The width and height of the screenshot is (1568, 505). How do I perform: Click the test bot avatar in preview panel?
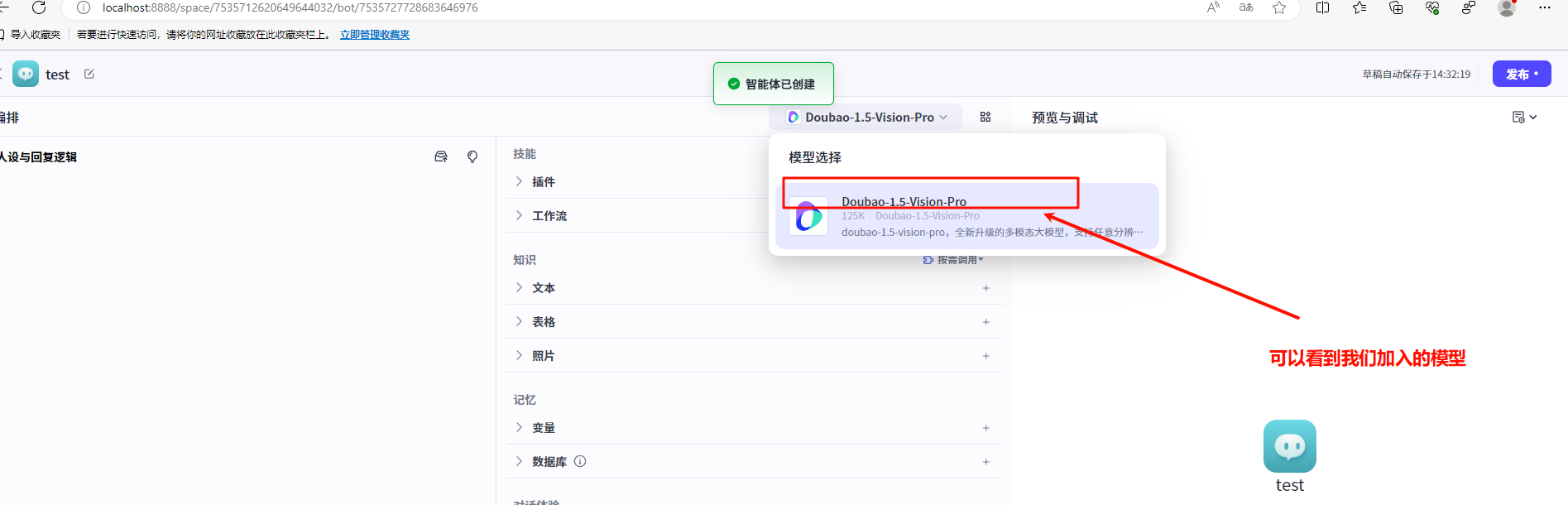pos(1290,446)
